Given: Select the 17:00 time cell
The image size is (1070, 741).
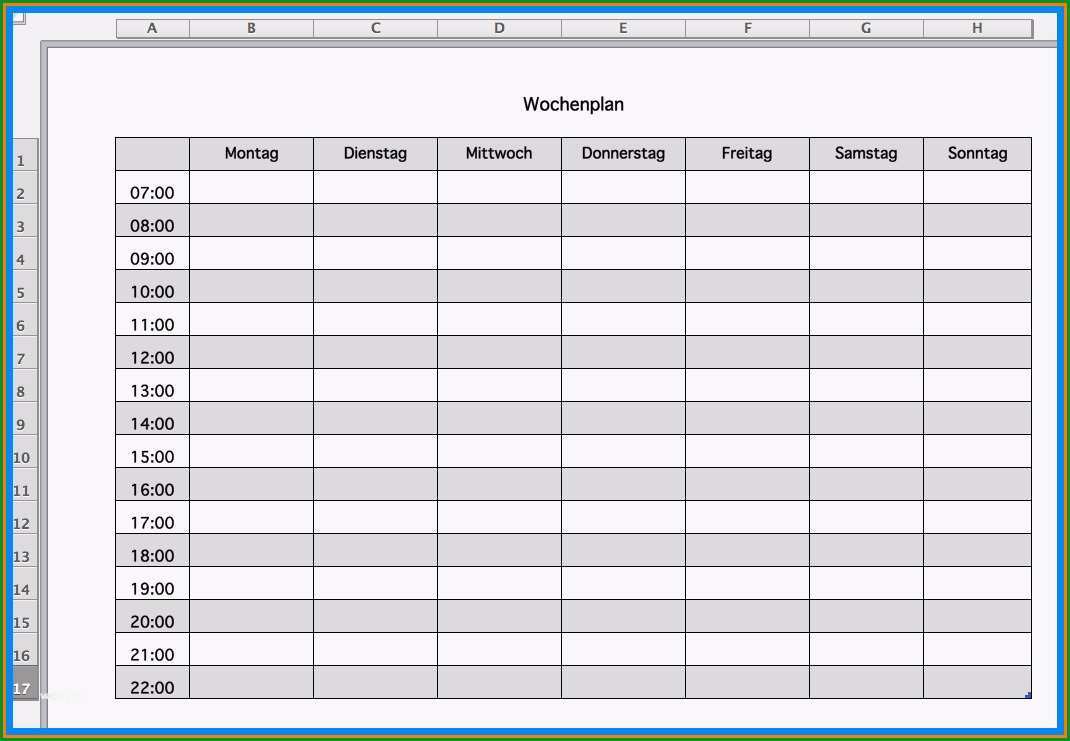Looking at the screenshot, I should (x=152, y=517).
